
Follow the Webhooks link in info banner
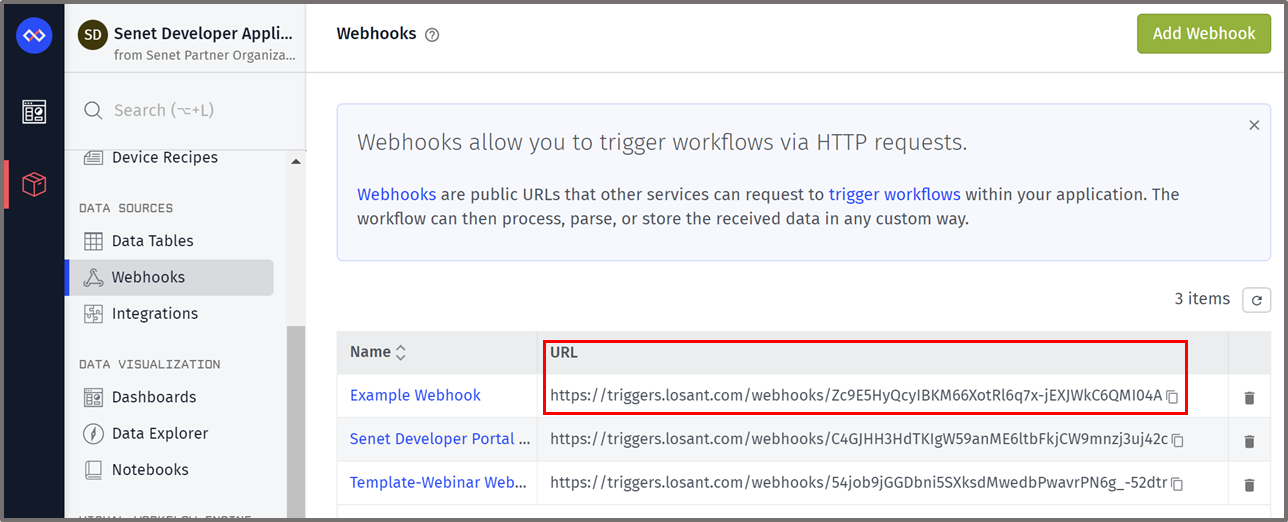click(396, 195)
